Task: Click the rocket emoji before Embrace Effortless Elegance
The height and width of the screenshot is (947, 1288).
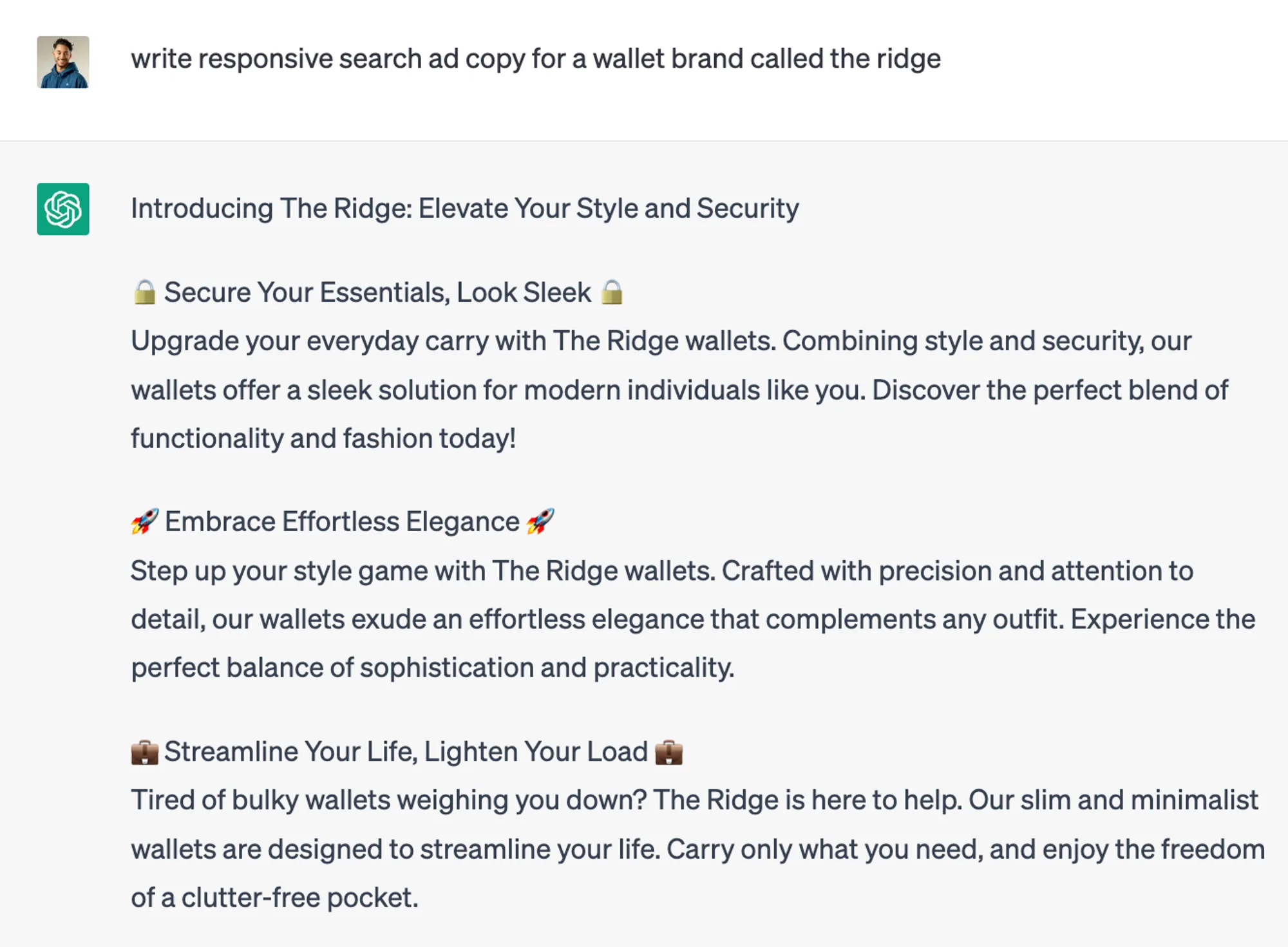Action: [x=144, y=521]
